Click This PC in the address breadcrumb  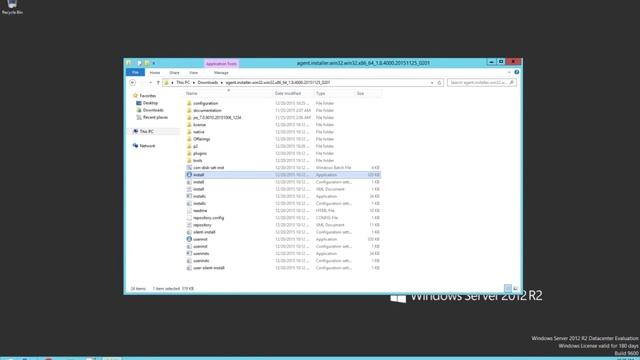click(x=183, y=82)
